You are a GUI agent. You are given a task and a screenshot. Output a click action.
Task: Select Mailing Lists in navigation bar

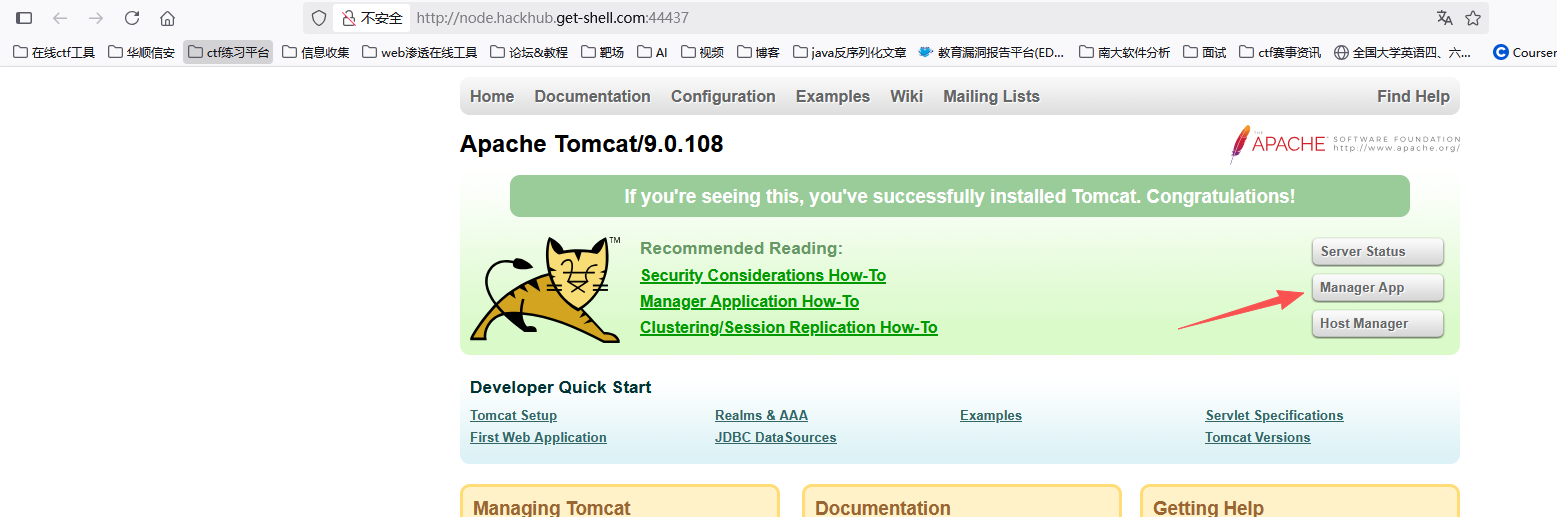click(991, 96)
